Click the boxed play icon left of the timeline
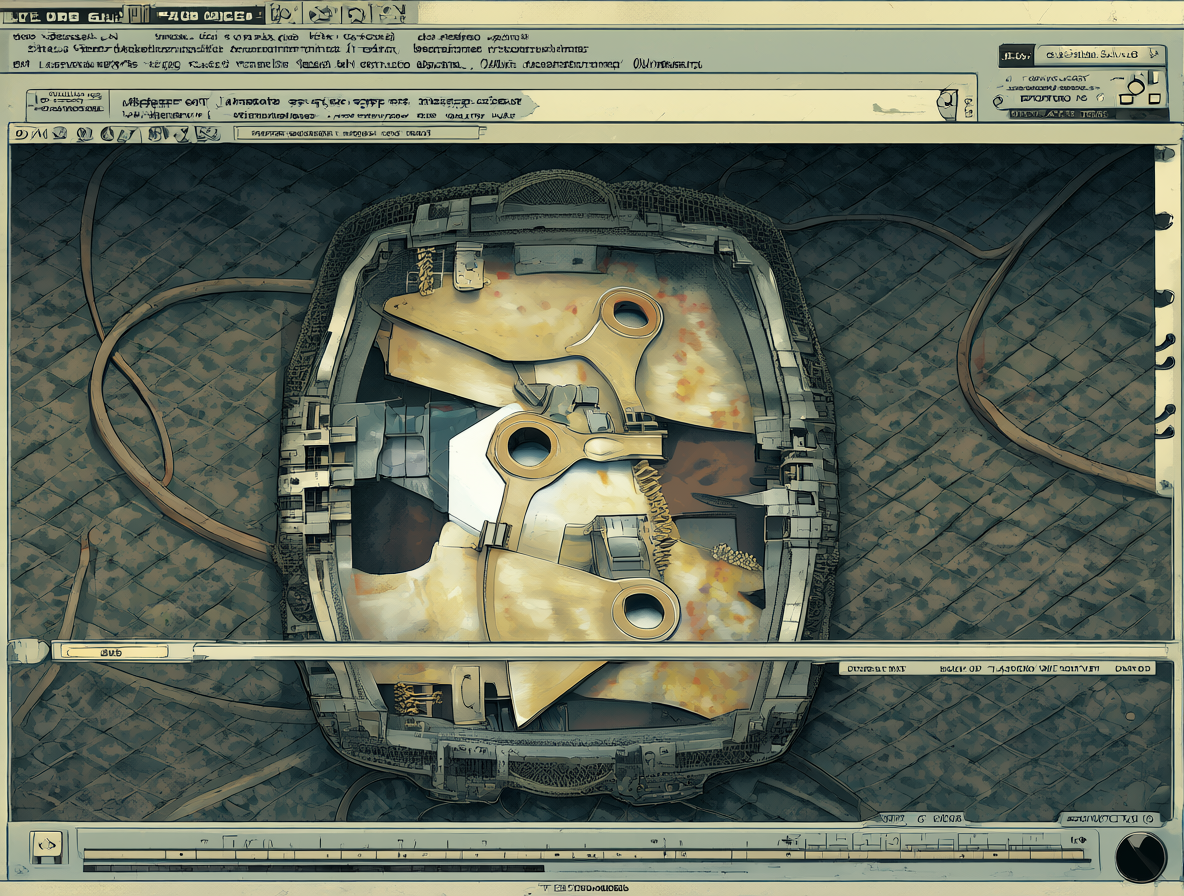 [x=46, y=845]
